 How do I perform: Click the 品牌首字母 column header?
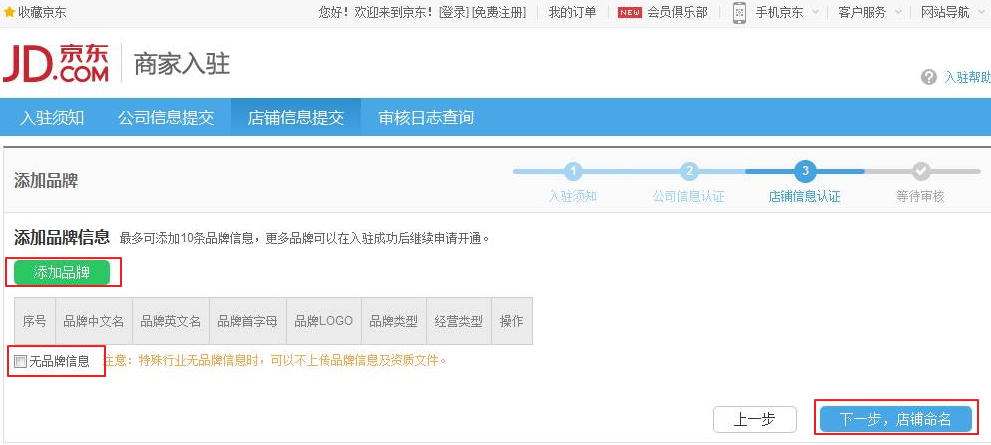(x=248, y=321)
